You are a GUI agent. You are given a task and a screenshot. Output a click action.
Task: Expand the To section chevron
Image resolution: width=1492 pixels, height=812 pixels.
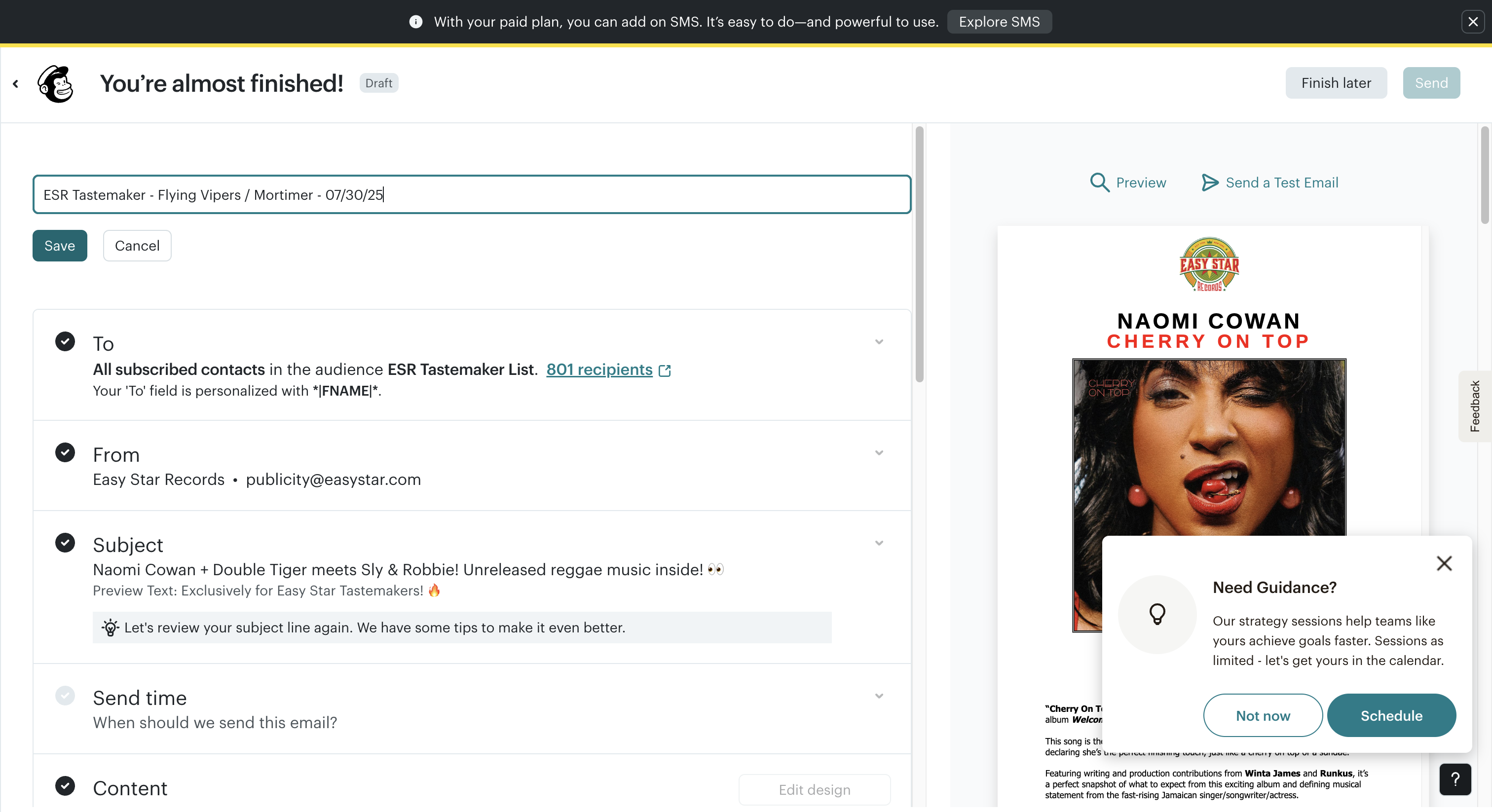click(879, 342)
